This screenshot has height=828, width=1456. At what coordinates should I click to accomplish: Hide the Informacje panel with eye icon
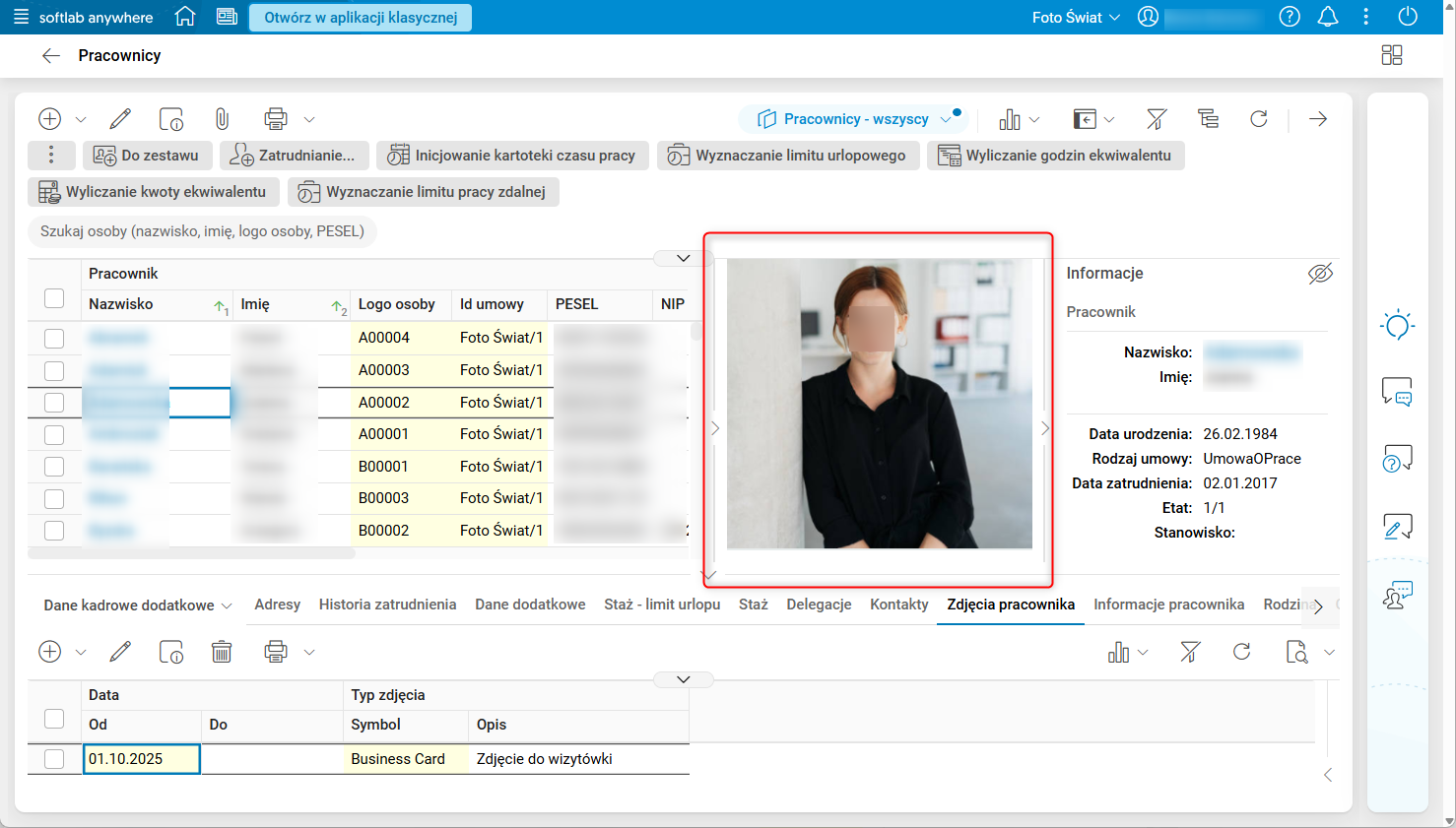click(x=1320, y=274)
